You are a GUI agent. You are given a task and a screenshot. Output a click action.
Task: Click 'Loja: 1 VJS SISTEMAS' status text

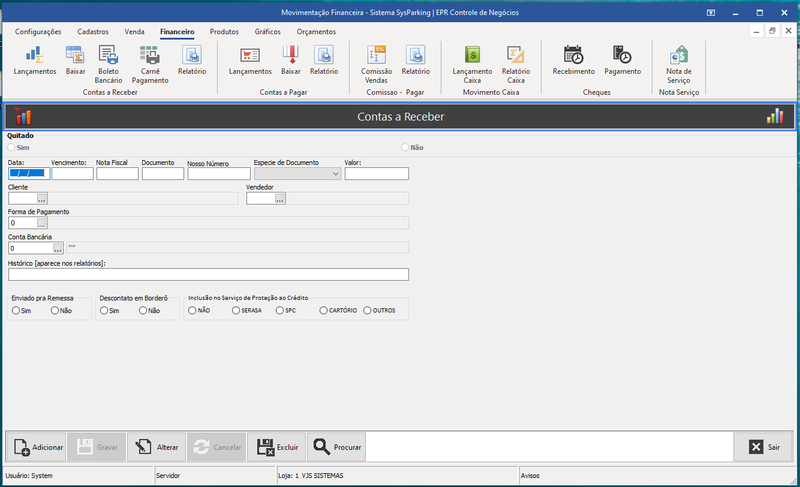(x=311, y=476)
